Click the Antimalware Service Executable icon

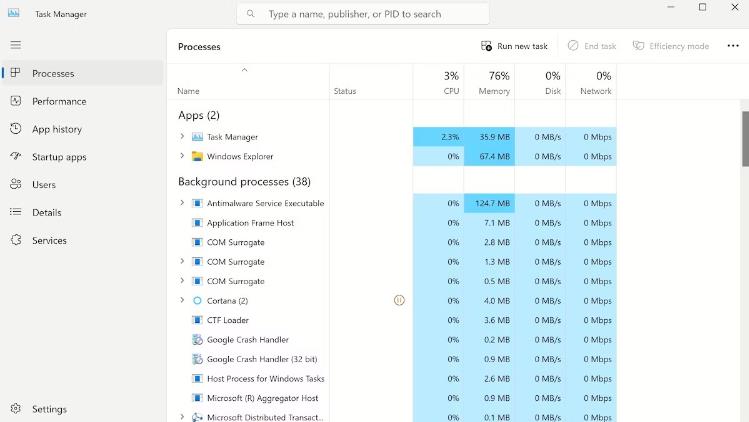click(x=197, y=203)
